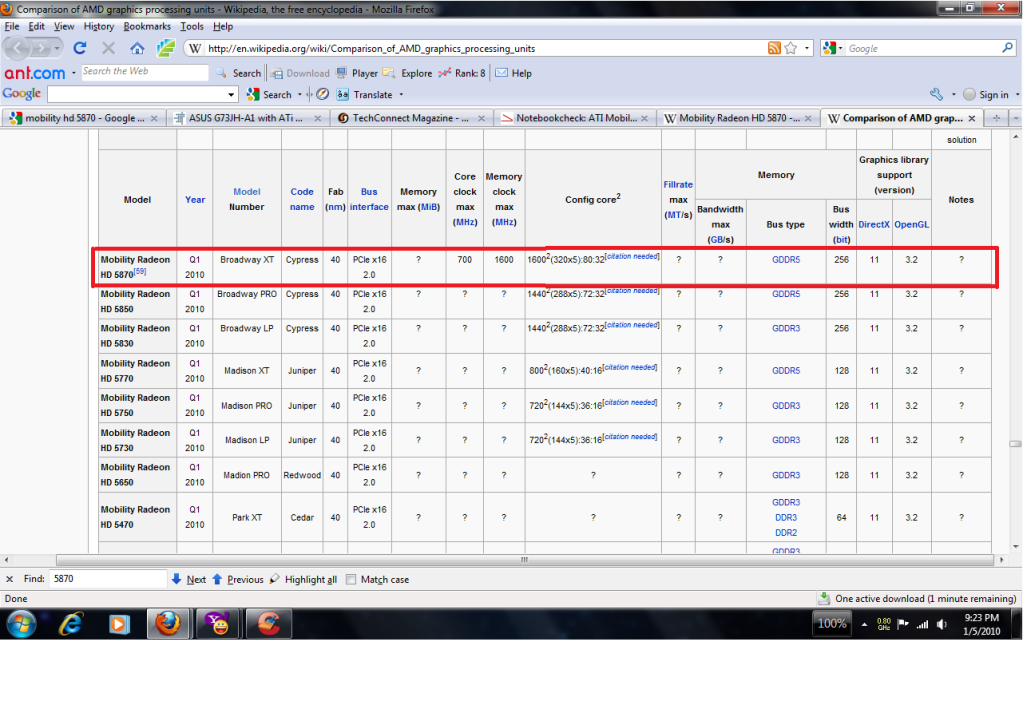This screenshot has height=709, width=1023.
Task: Click the horizontal scrollbar thumb
Action: click(525, 560)
